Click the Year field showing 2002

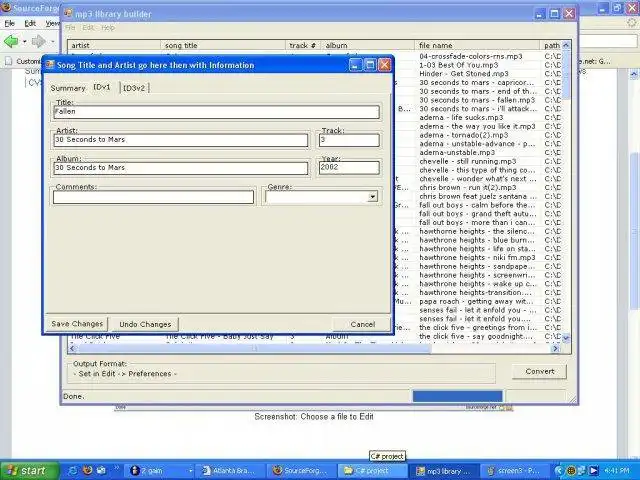[x=349, y=168]
